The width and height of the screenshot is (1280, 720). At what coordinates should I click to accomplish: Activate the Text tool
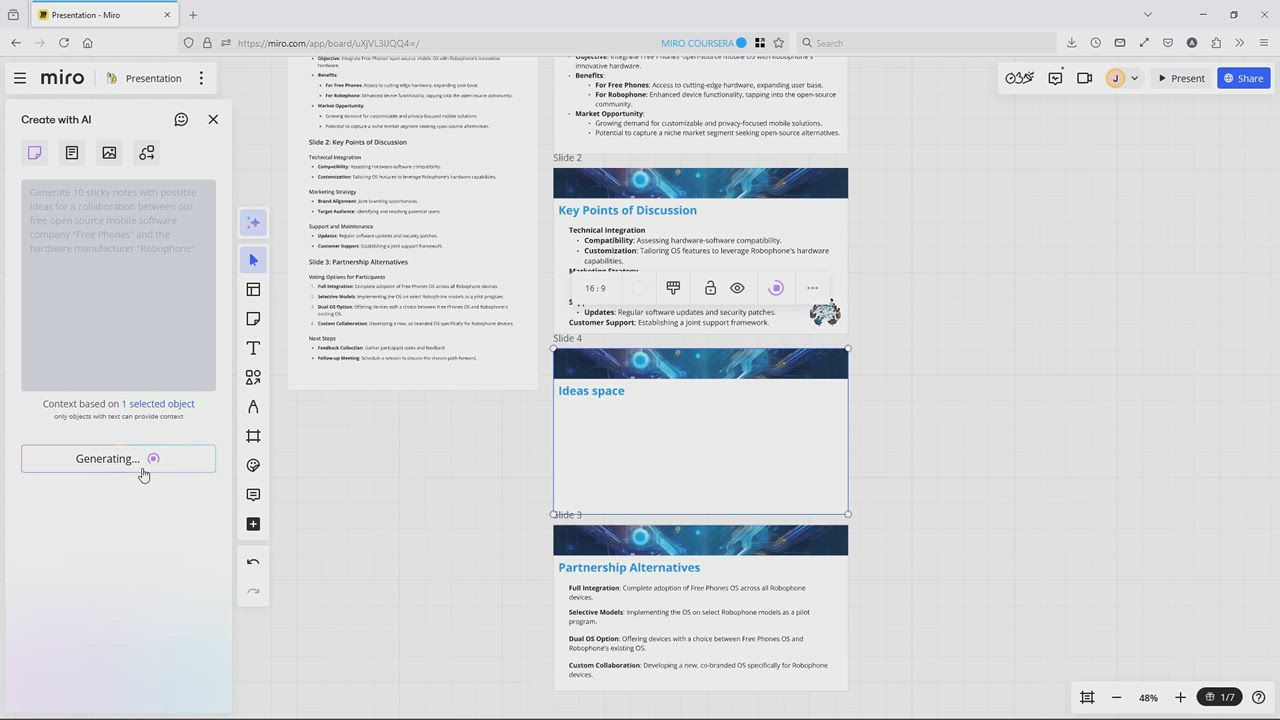[253, 348]
